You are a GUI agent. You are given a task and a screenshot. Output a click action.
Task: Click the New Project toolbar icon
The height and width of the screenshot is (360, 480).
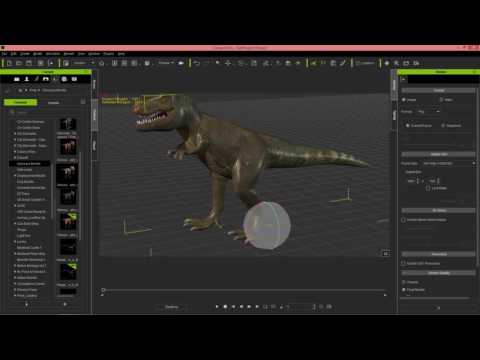[9, 63]
